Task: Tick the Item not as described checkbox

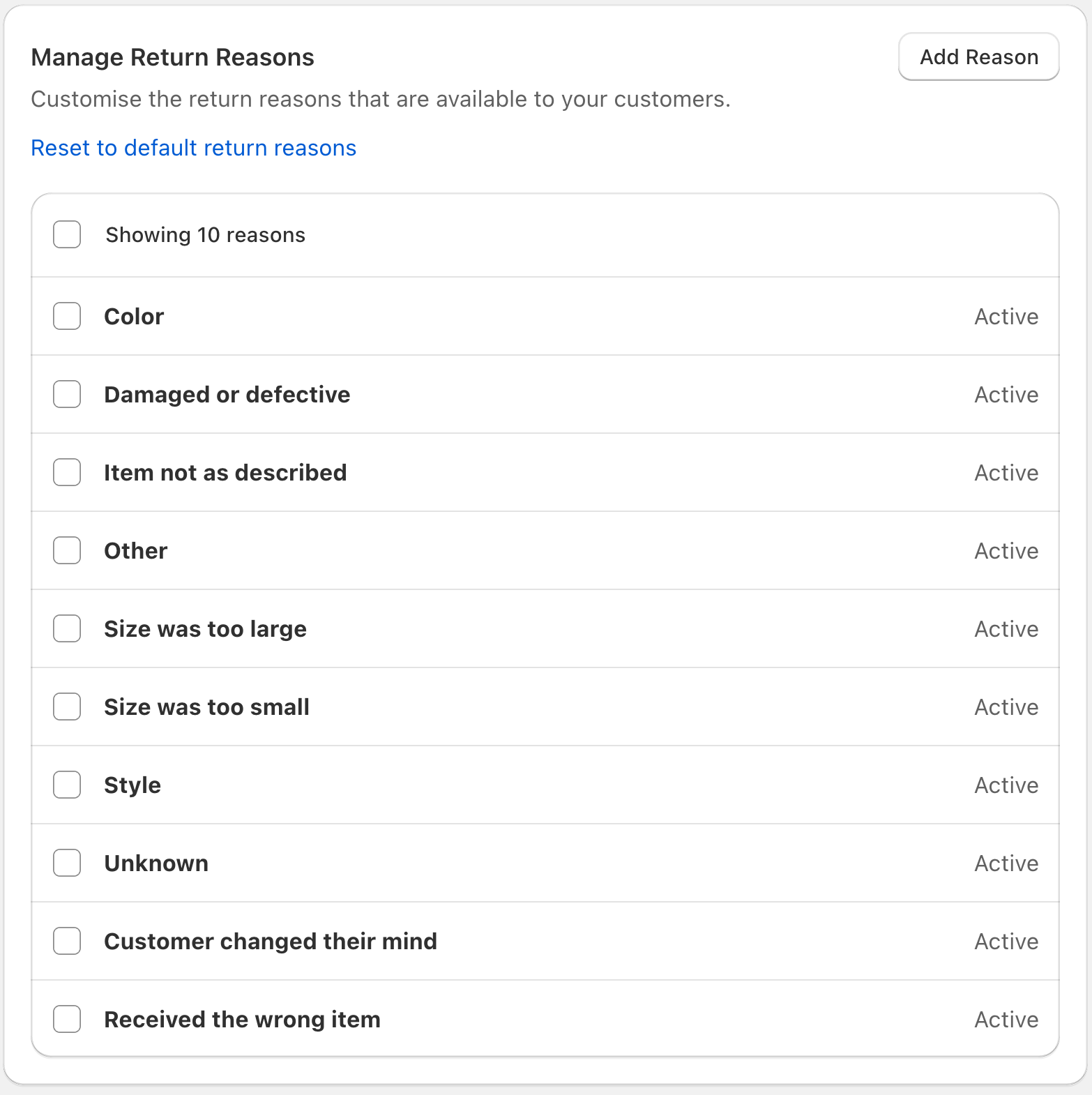Action: point(67,473)
